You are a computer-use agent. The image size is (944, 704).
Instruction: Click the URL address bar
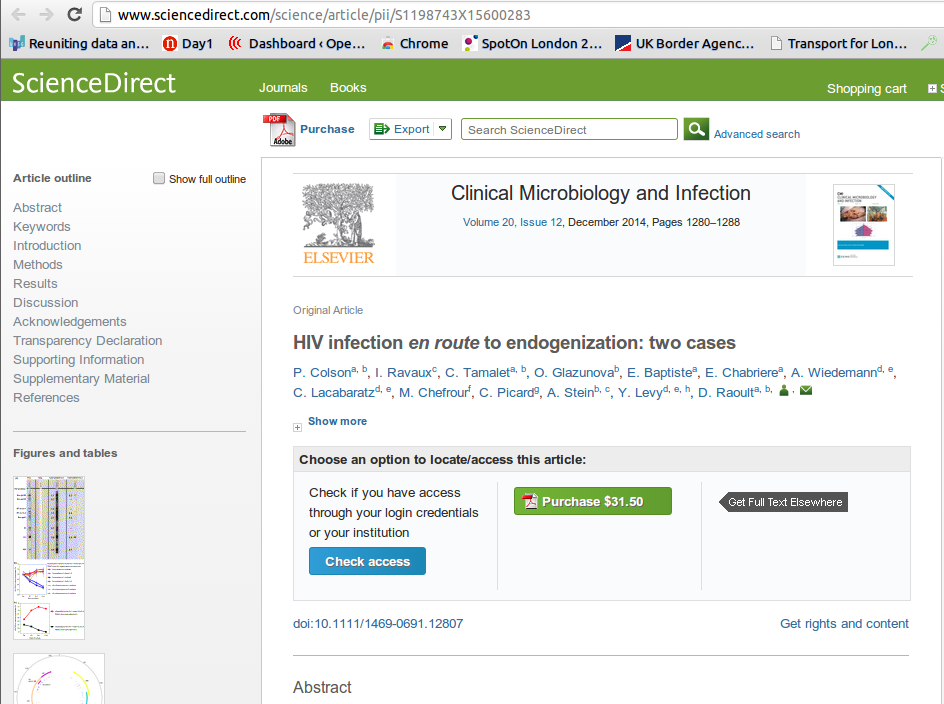[518, 14]
